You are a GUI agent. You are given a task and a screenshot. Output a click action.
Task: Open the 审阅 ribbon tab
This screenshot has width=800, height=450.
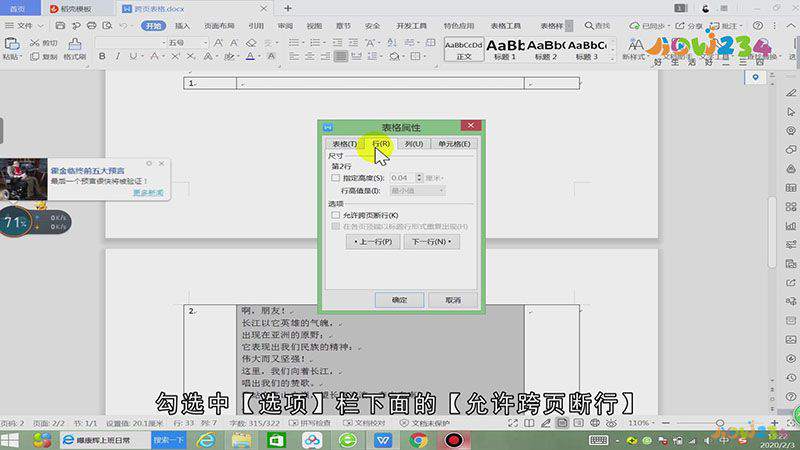pyautogui.click(x=285, y=26)
